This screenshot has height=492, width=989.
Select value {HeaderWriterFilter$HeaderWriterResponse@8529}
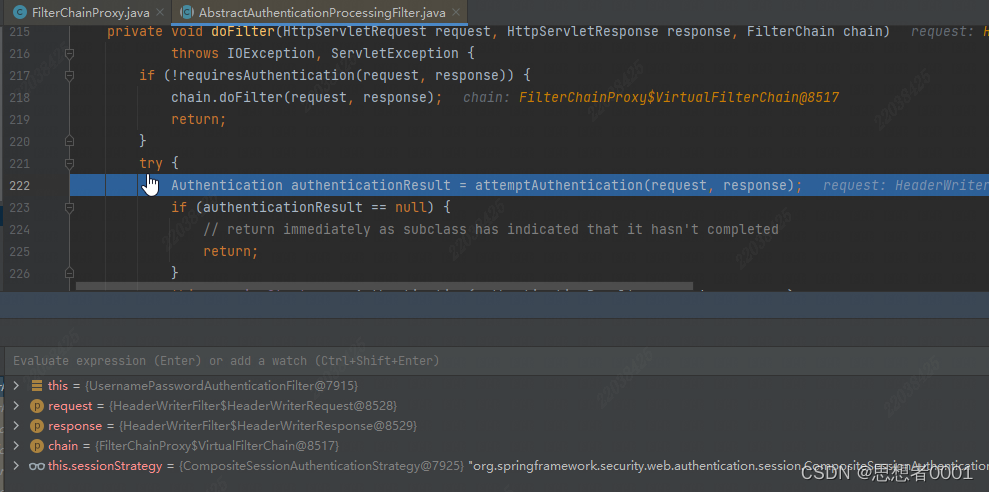coord(267,426)
